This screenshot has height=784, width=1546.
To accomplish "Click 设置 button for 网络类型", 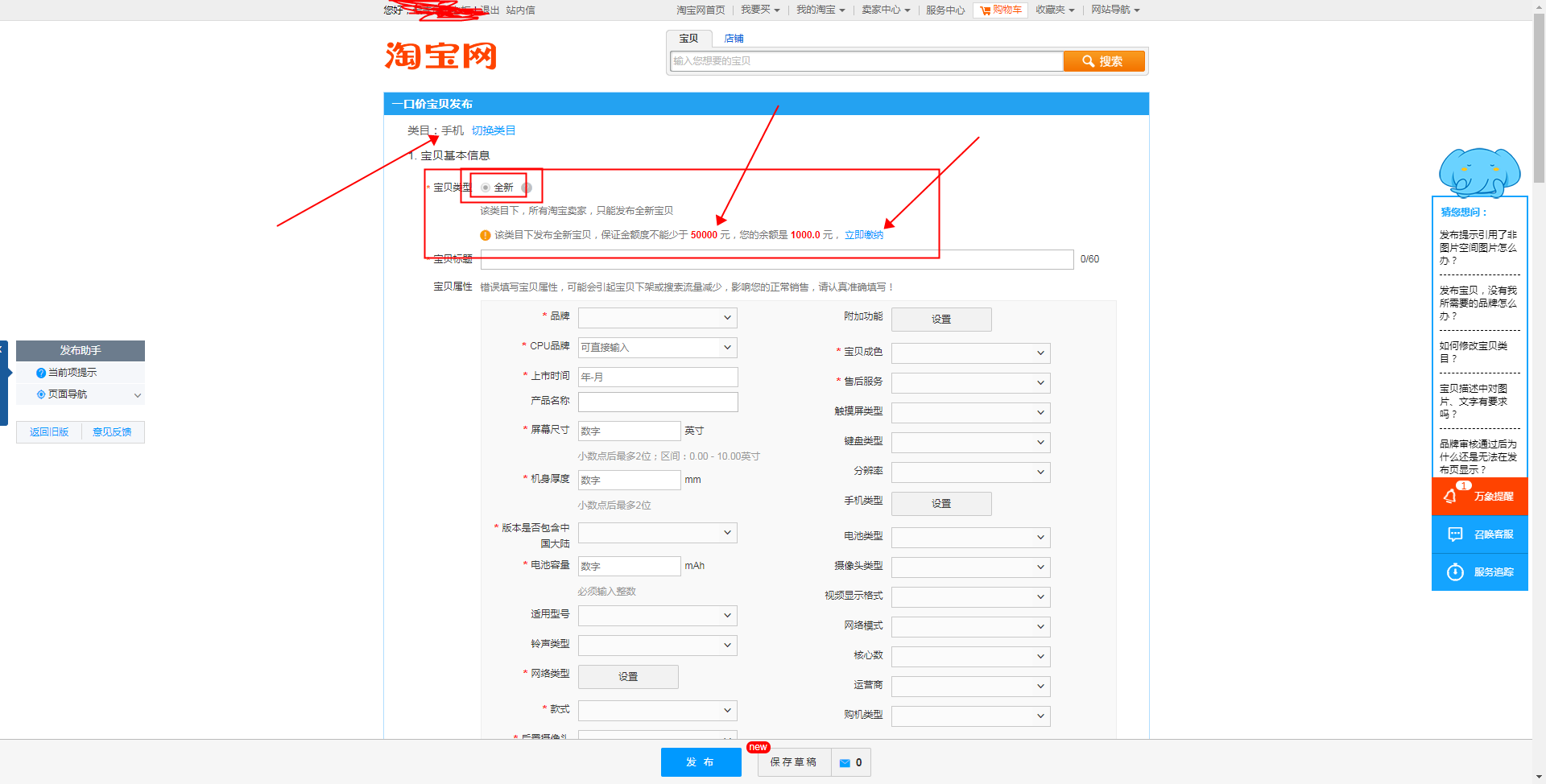I will pos(628,677).
